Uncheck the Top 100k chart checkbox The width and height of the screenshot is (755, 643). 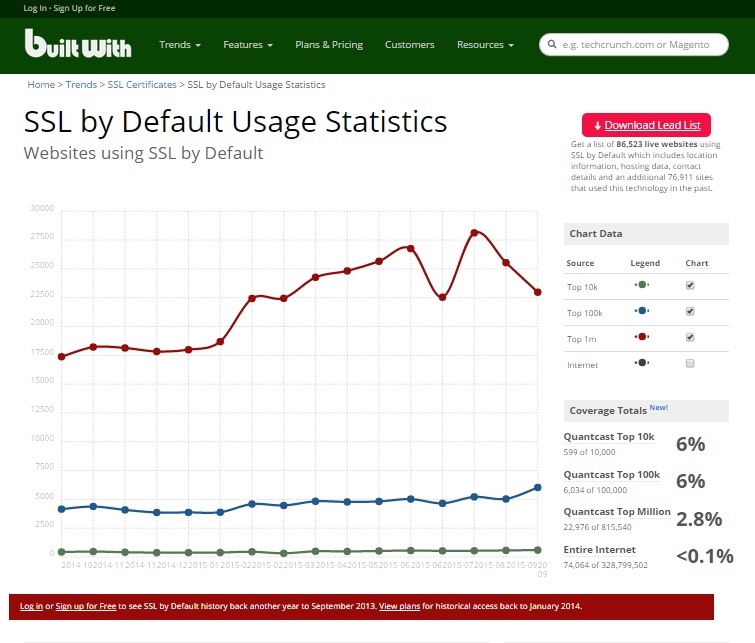tap(690, 311)
